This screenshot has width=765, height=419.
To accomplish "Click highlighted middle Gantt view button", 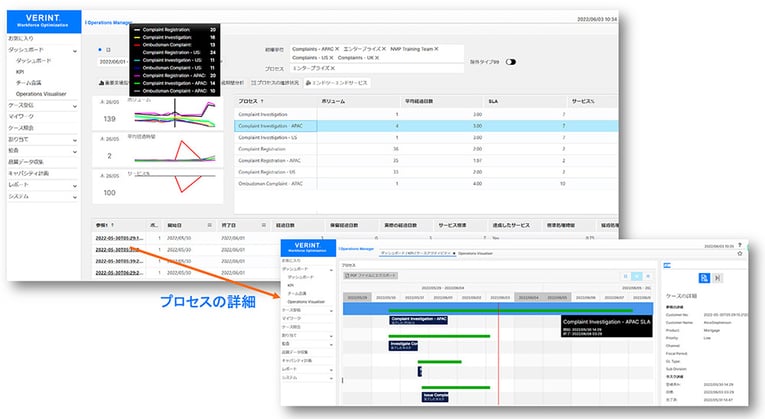I will point(637,276).
